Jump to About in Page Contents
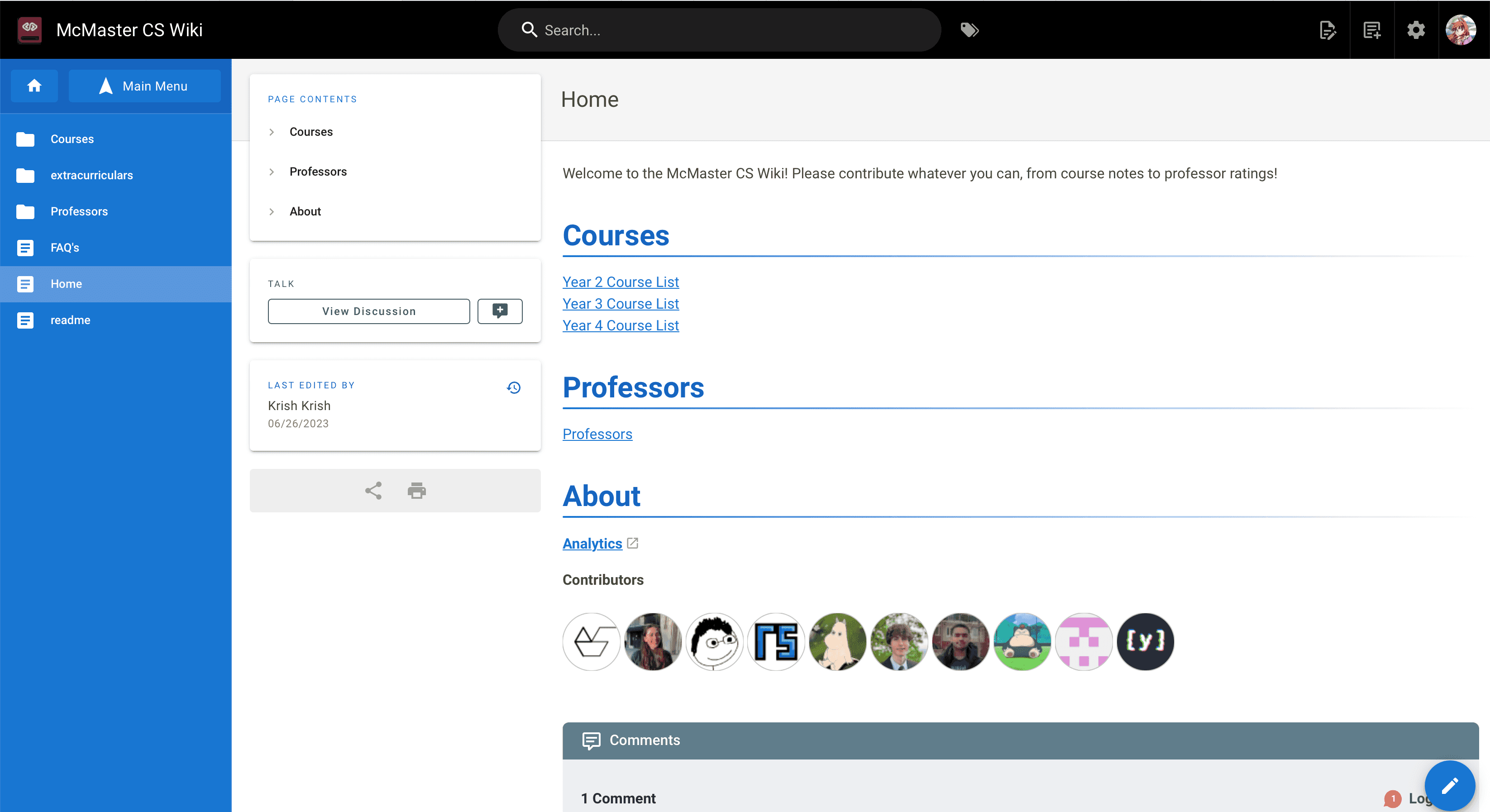This screenshot has height=812, width=1490. pos(305,212)
